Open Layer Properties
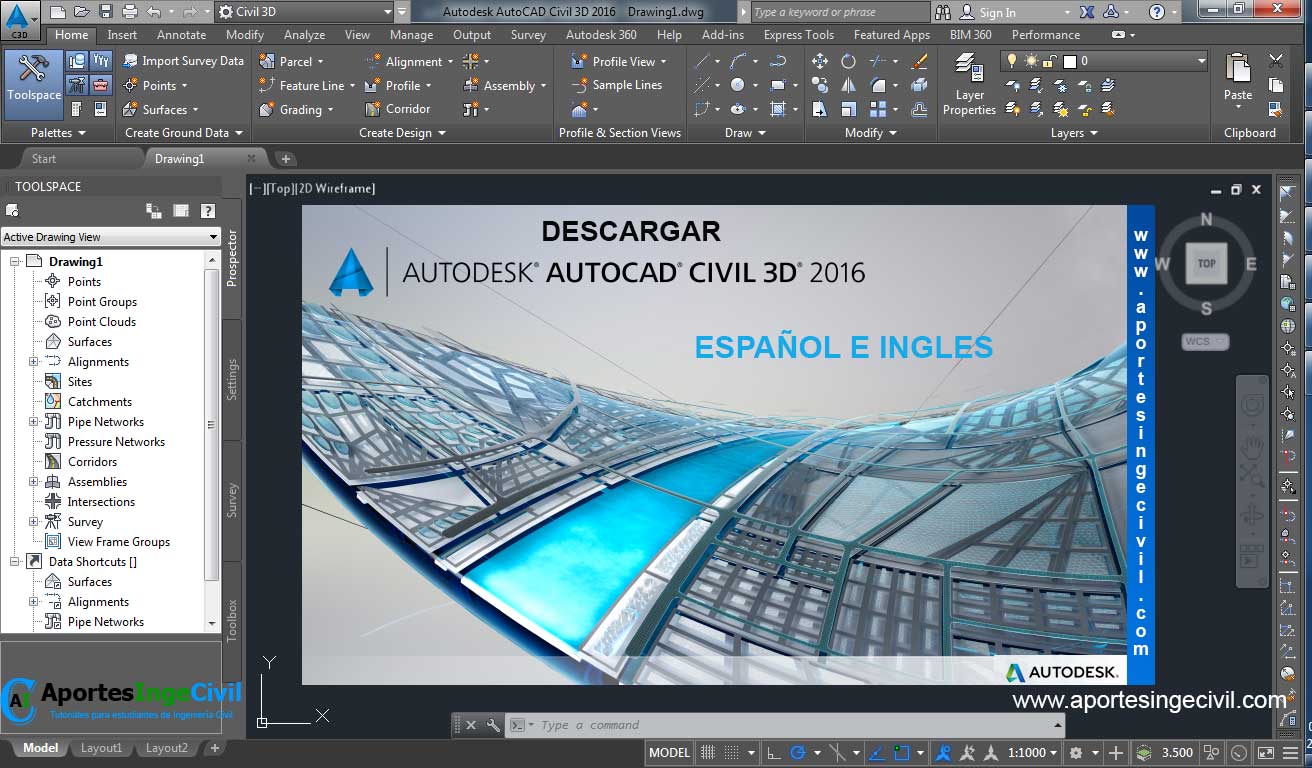The height and width of the screenshot is (768, 1312). (x=969, y=85)
